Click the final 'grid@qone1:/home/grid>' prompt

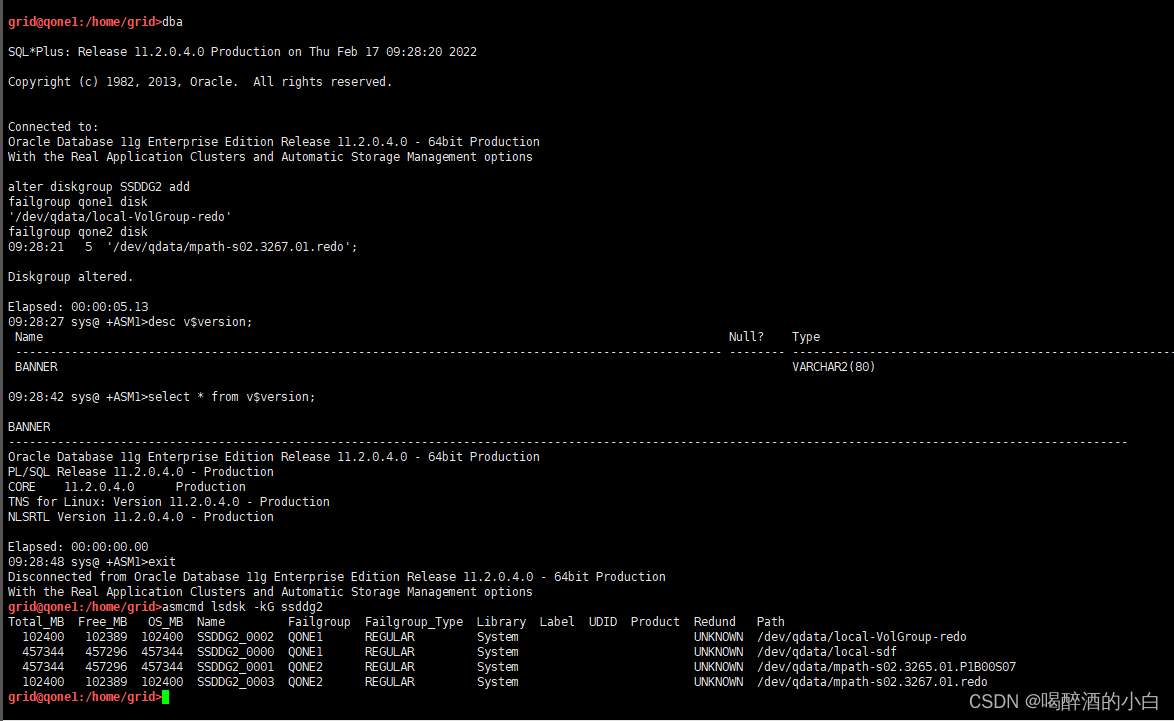pyautogui.click(x=85, y=697)
